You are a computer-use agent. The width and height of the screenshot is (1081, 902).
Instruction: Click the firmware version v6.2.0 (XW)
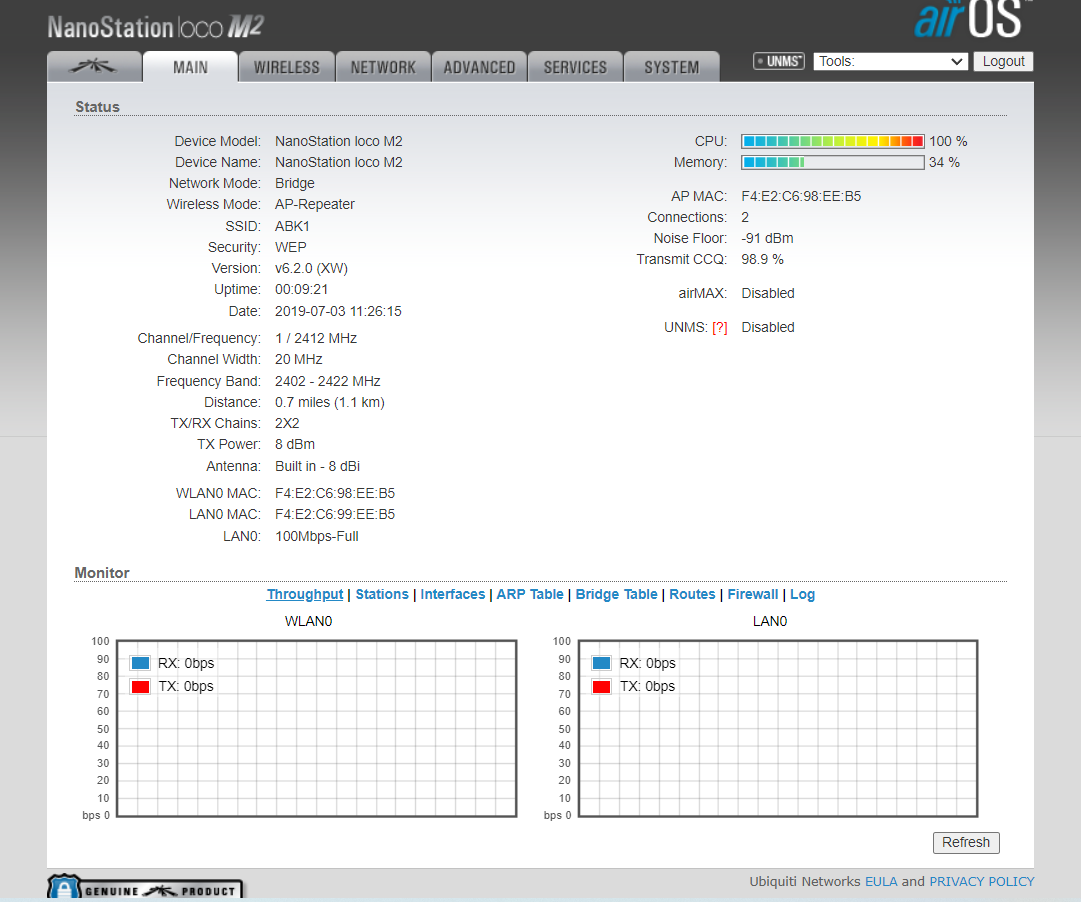click(312, 268)
